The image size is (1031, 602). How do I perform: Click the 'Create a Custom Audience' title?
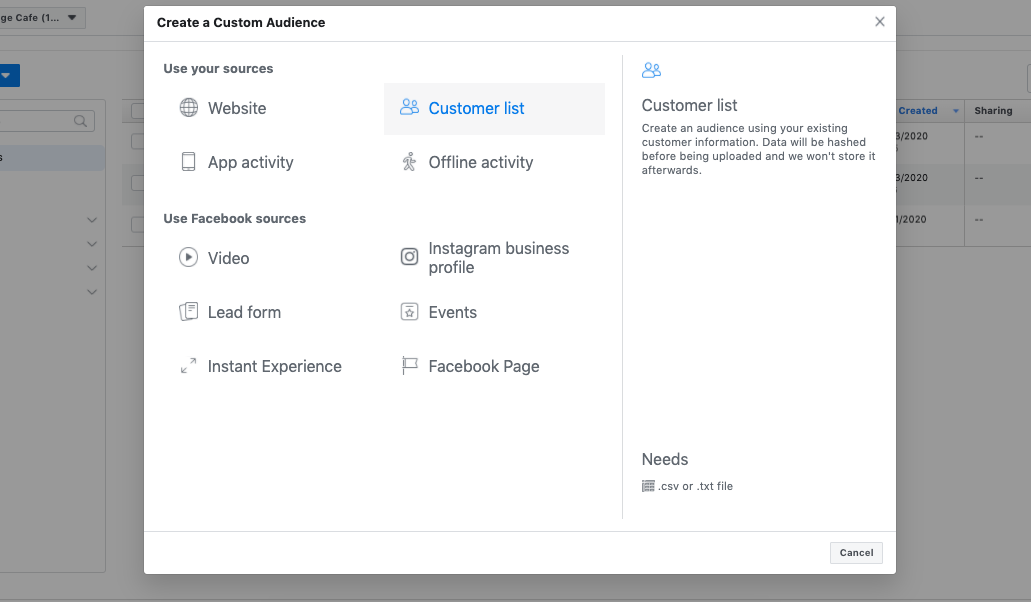(241, 22)
